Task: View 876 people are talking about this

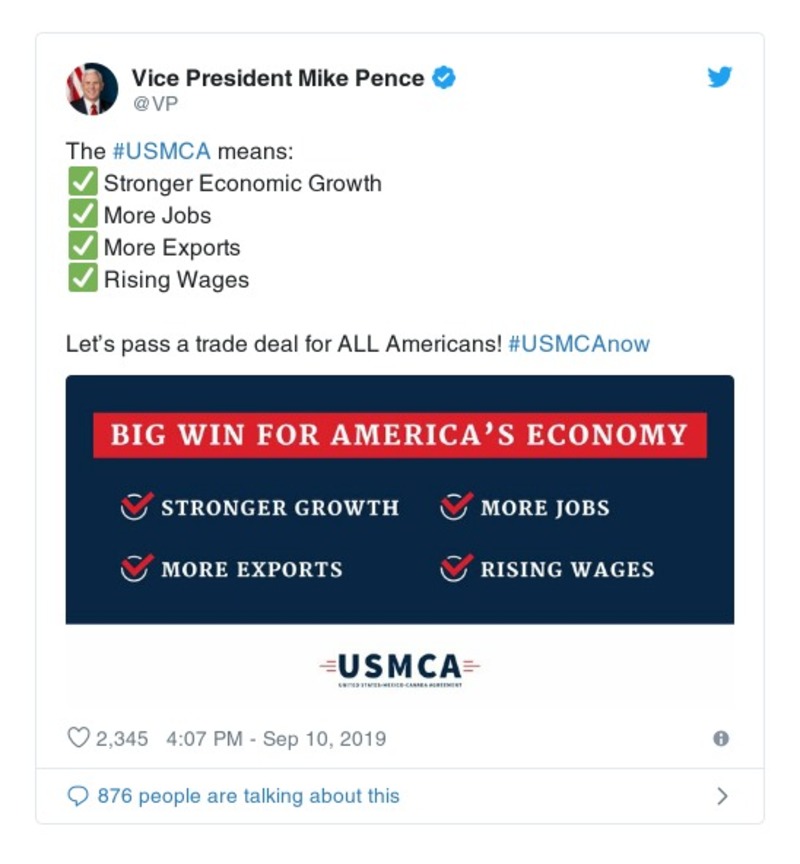Action: (x=248, y=796)
